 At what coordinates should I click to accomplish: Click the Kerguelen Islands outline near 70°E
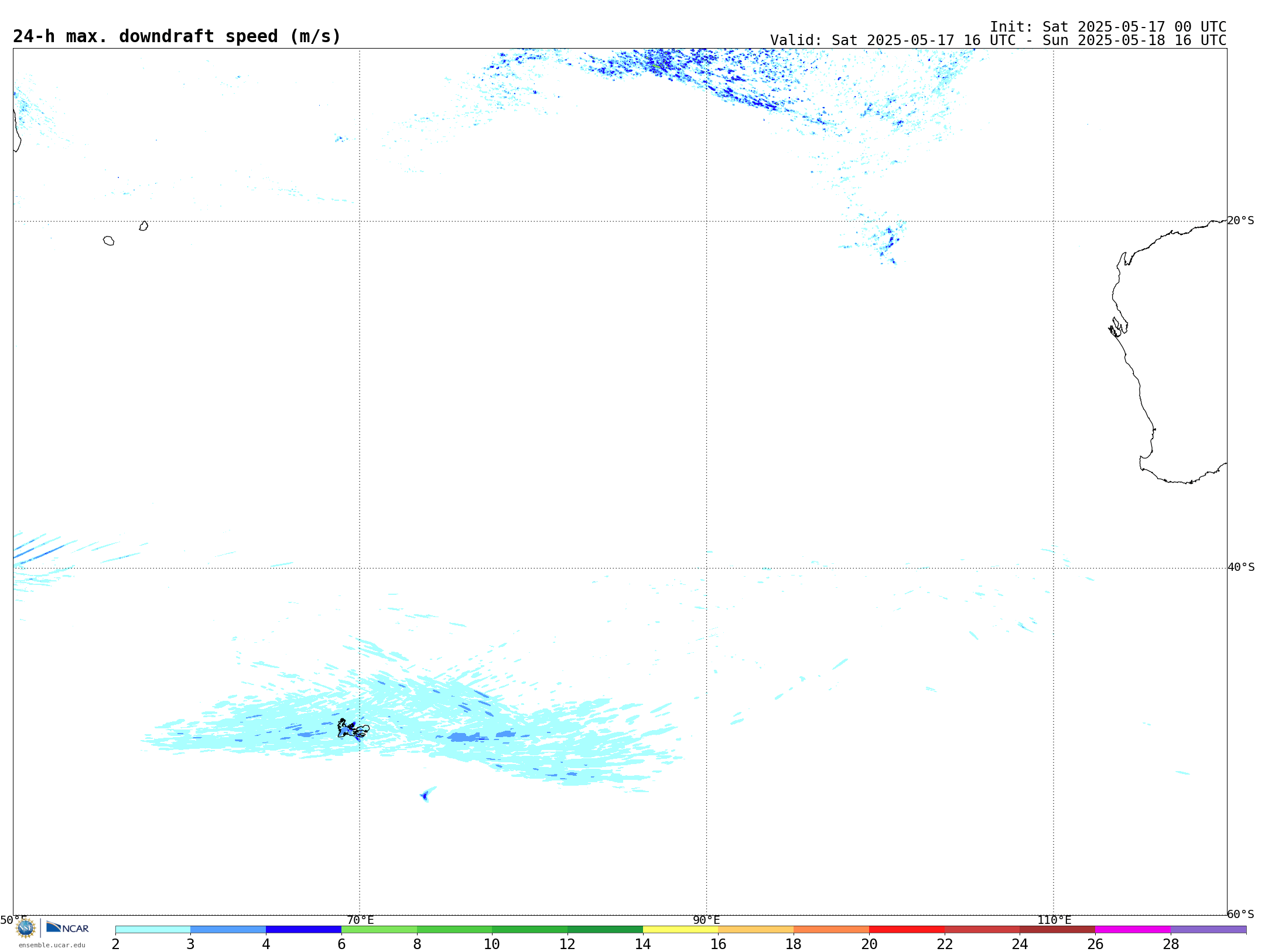pyautogui.click(x=353, y=729)
